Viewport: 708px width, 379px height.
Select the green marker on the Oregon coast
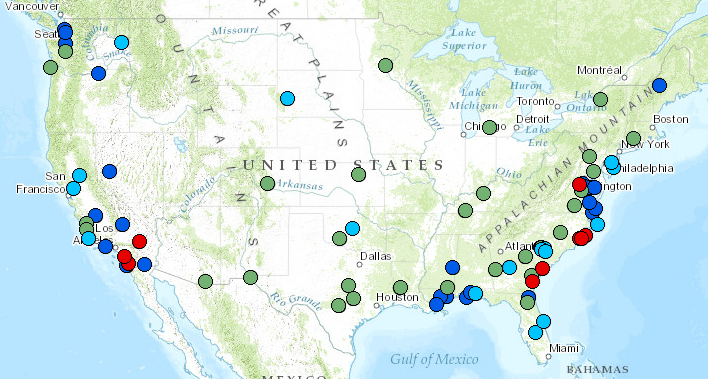[51, 68]
